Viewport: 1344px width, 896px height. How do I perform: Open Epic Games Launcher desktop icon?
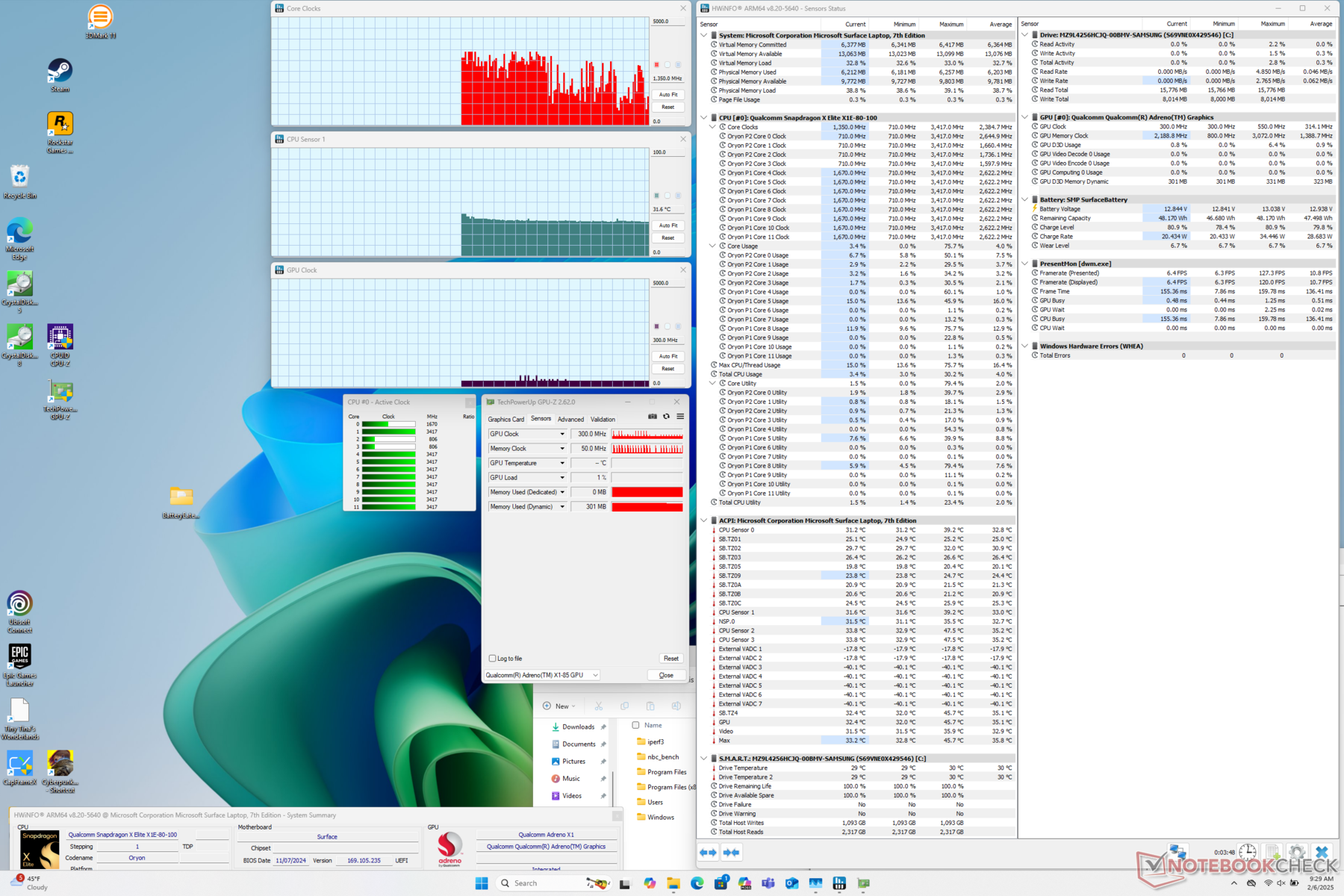[19, 665]
